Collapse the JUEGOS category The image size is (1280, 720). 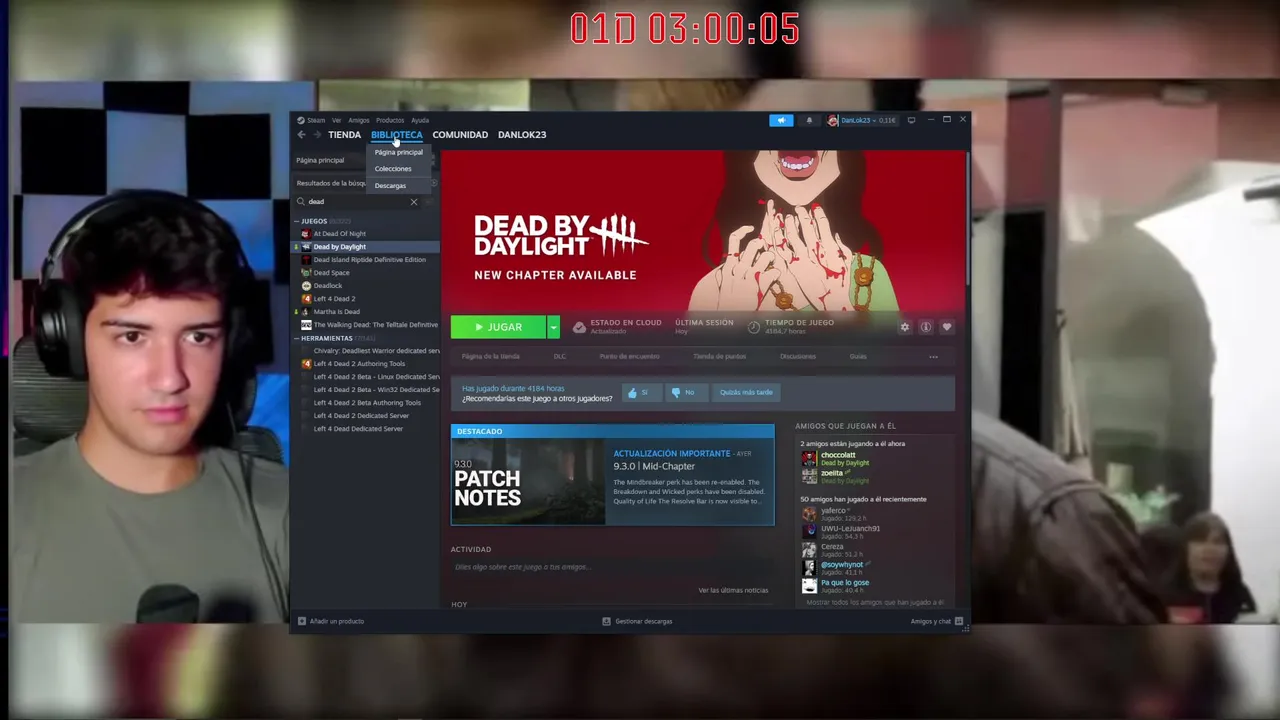pyautogui.click(x=297, y=221)
